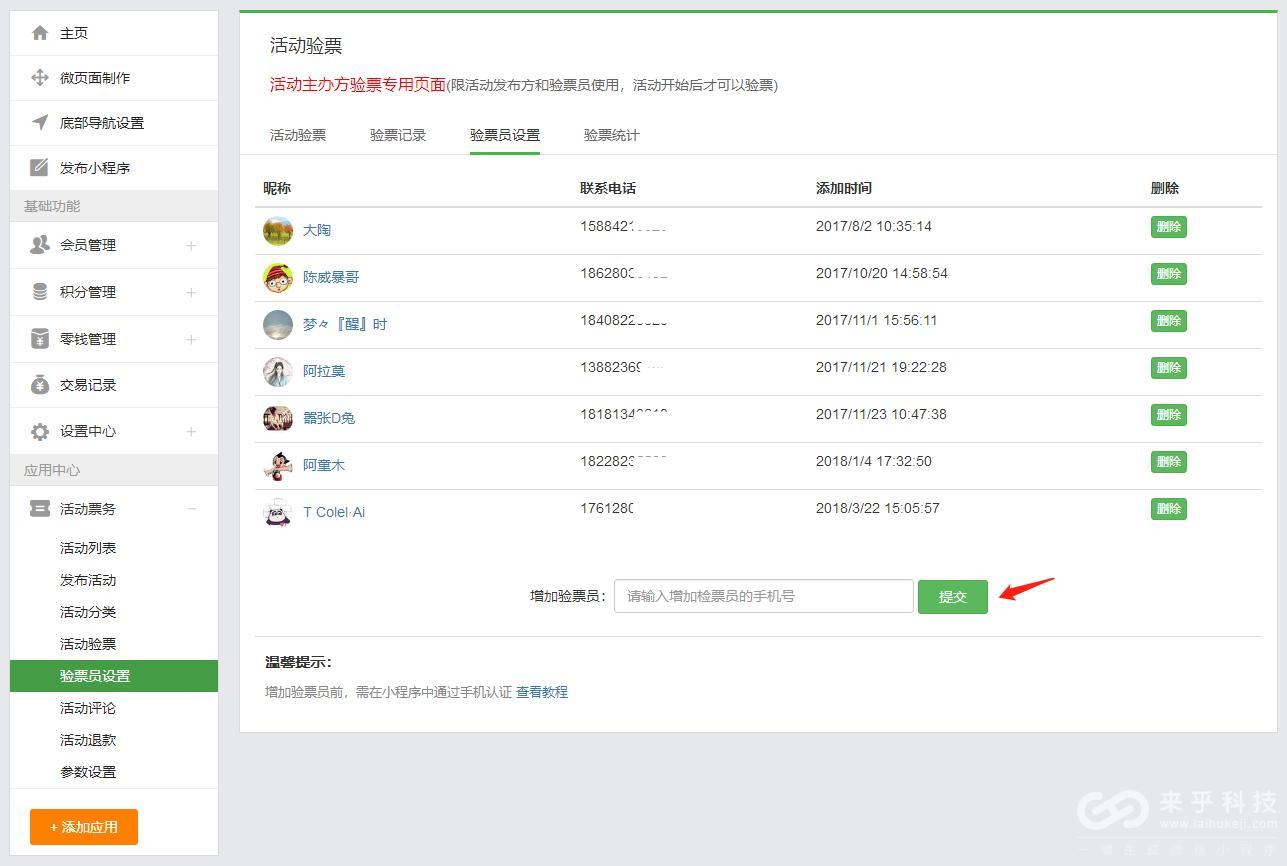Click the orange 添加应用 button
Screen dimensions: 1287x866
coord(84,827)
